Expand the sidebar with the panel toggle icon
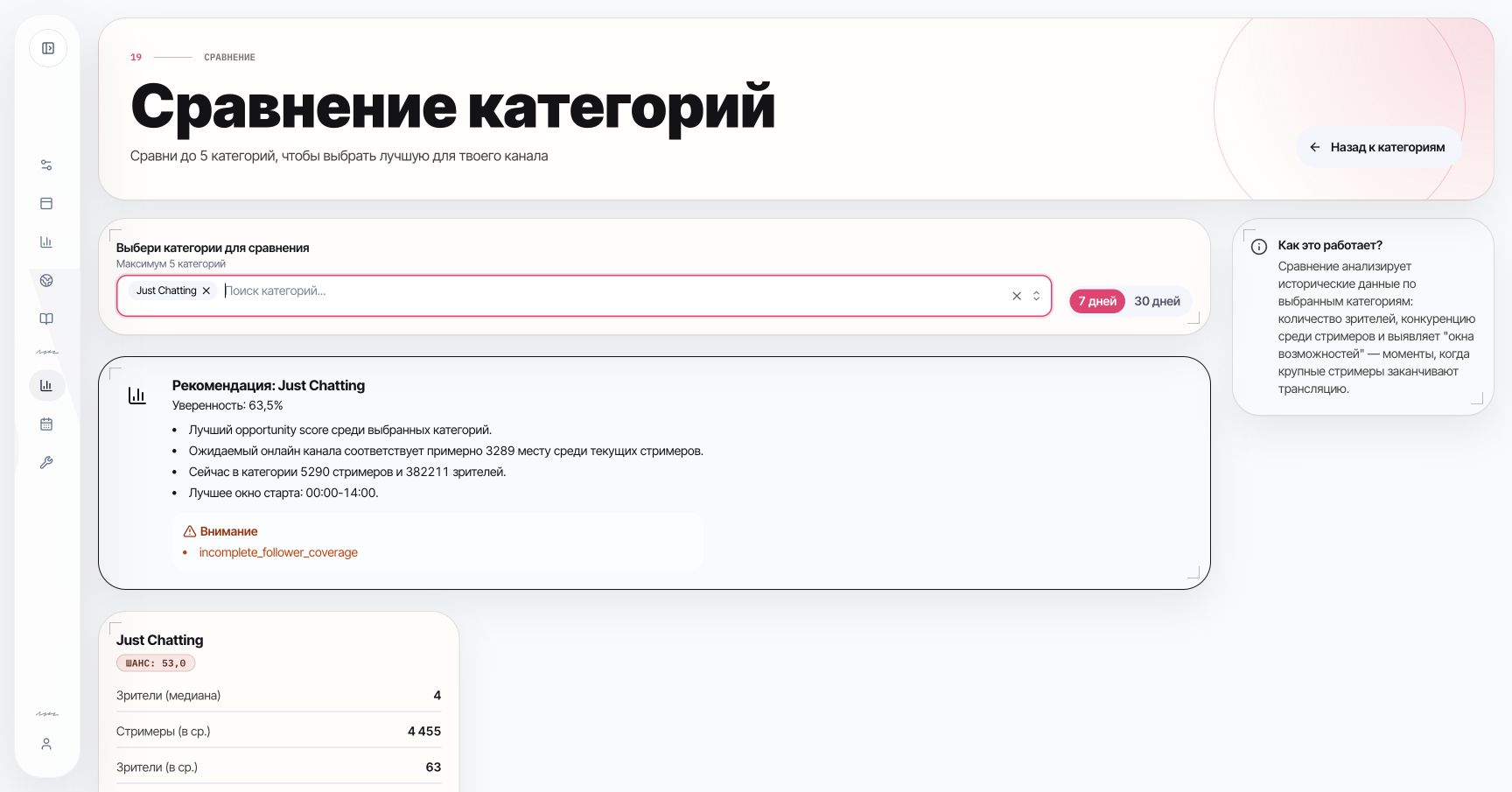The width and height of the screenshot is (1512, 792). pos(48,48)
